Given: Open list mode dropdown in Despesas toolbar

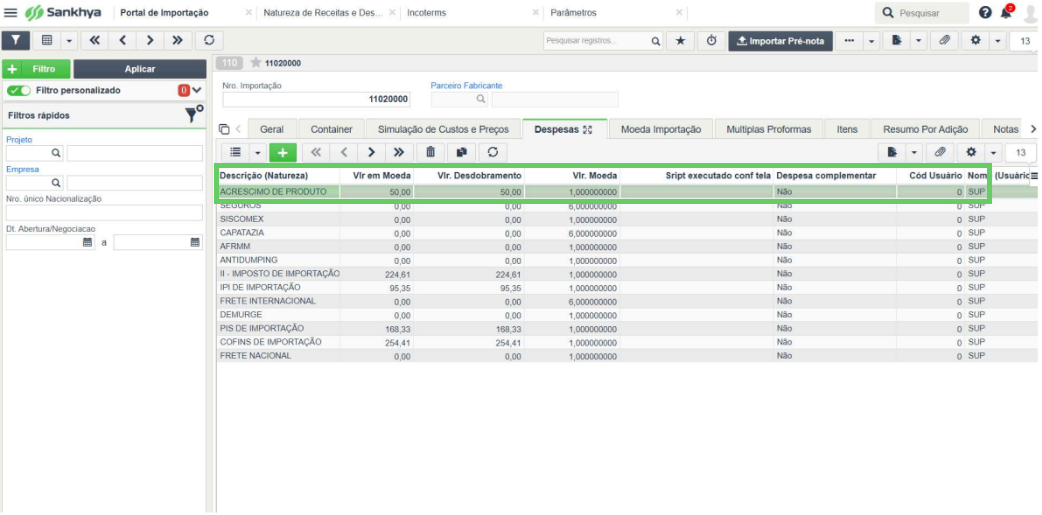Looking at the screenshot, I should tap(257, 152).
